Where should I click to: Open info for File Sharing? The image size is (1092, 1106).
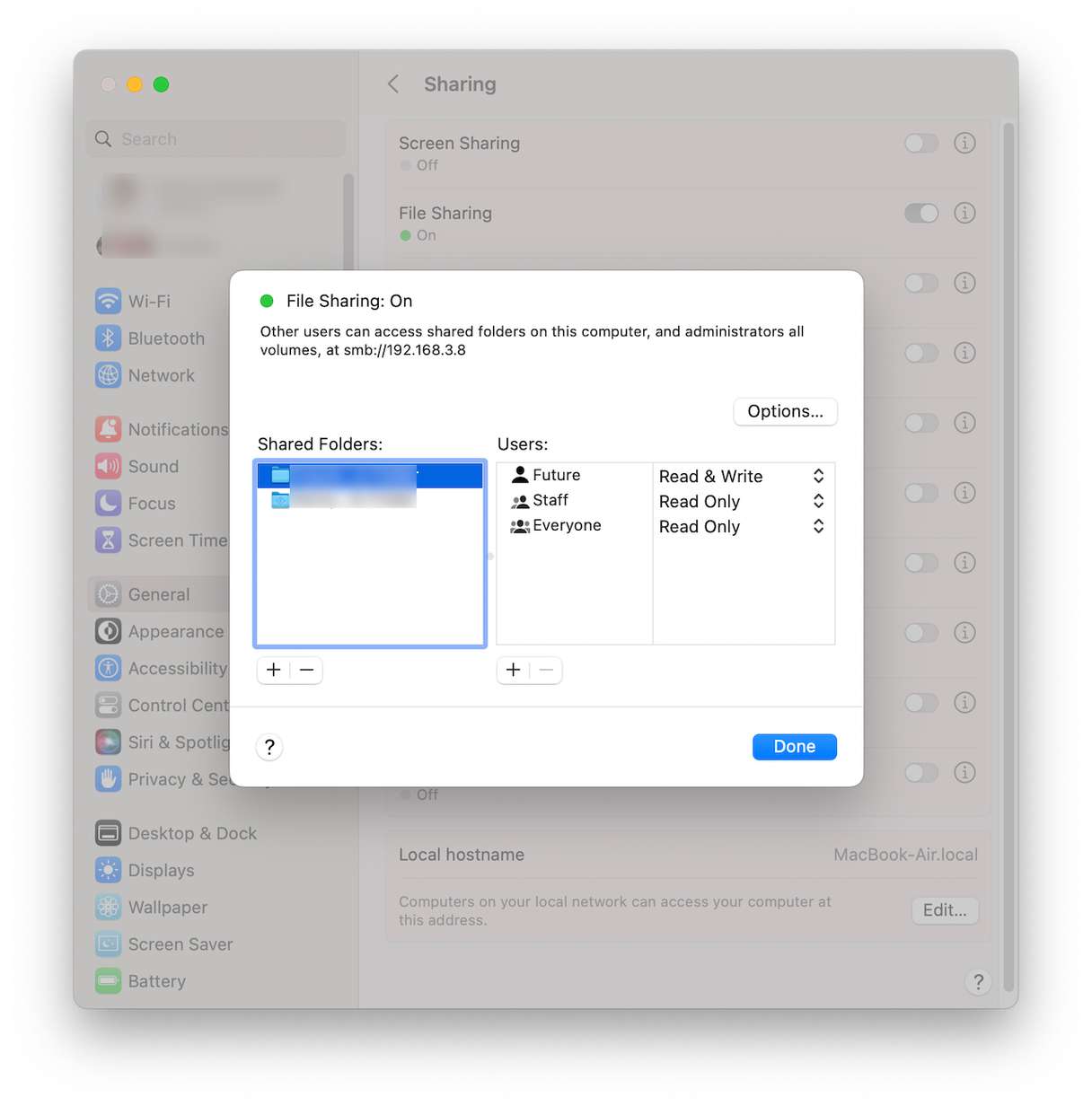tap(964, 213)
